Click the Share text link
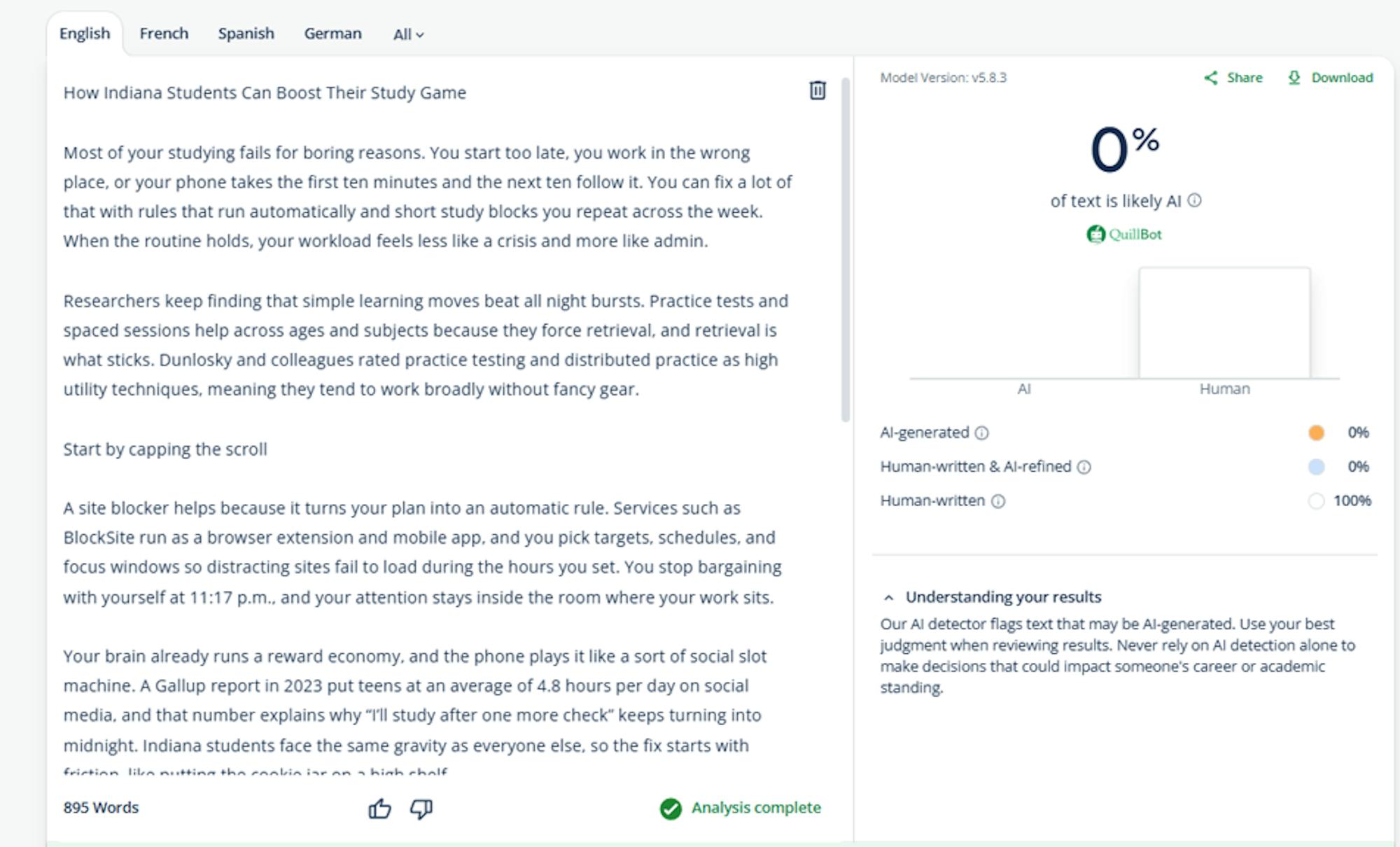 click(x=1245, y=78)
